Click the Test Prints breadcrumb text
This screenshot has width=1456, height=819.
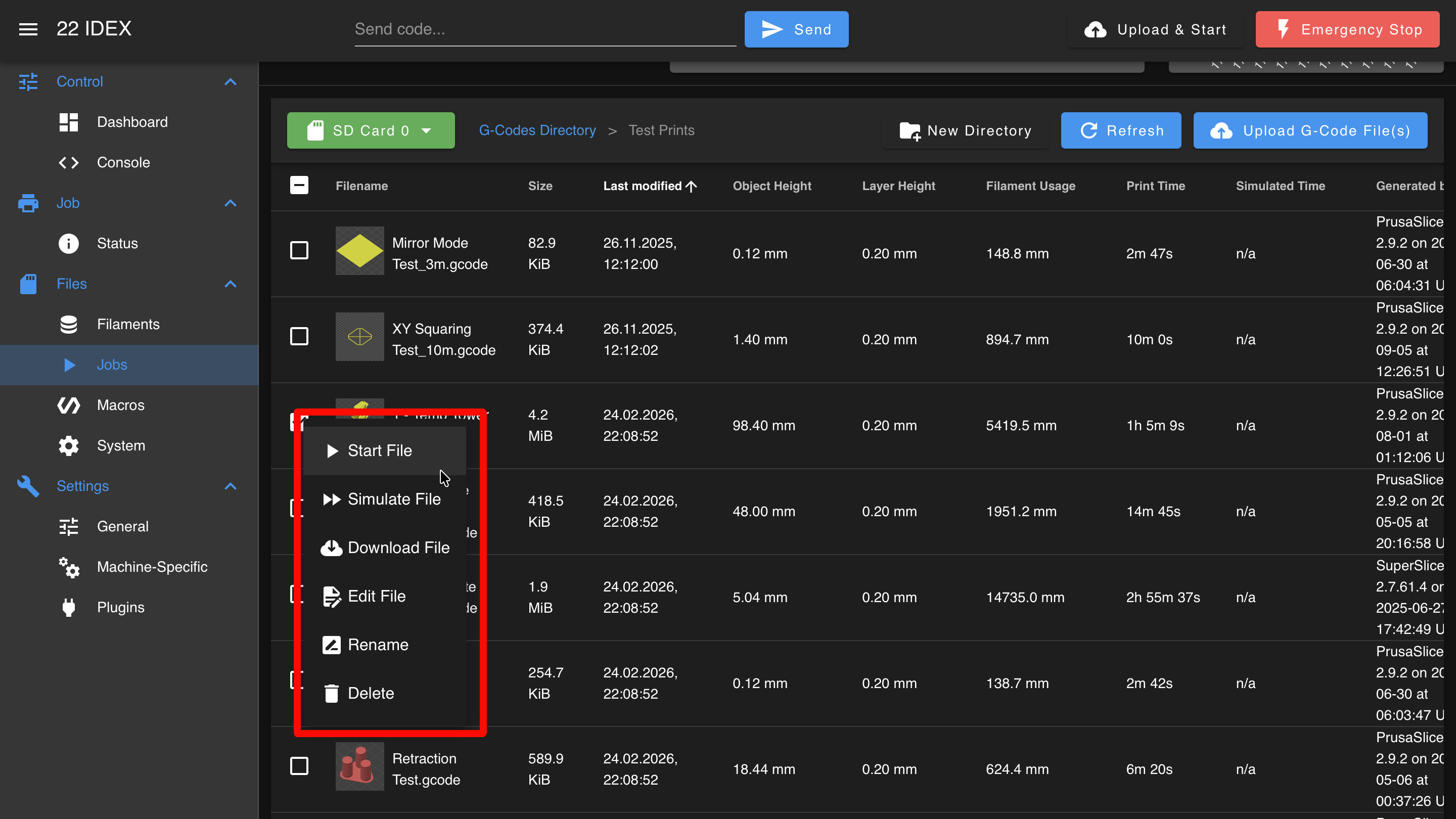click(x=661, y=130)
